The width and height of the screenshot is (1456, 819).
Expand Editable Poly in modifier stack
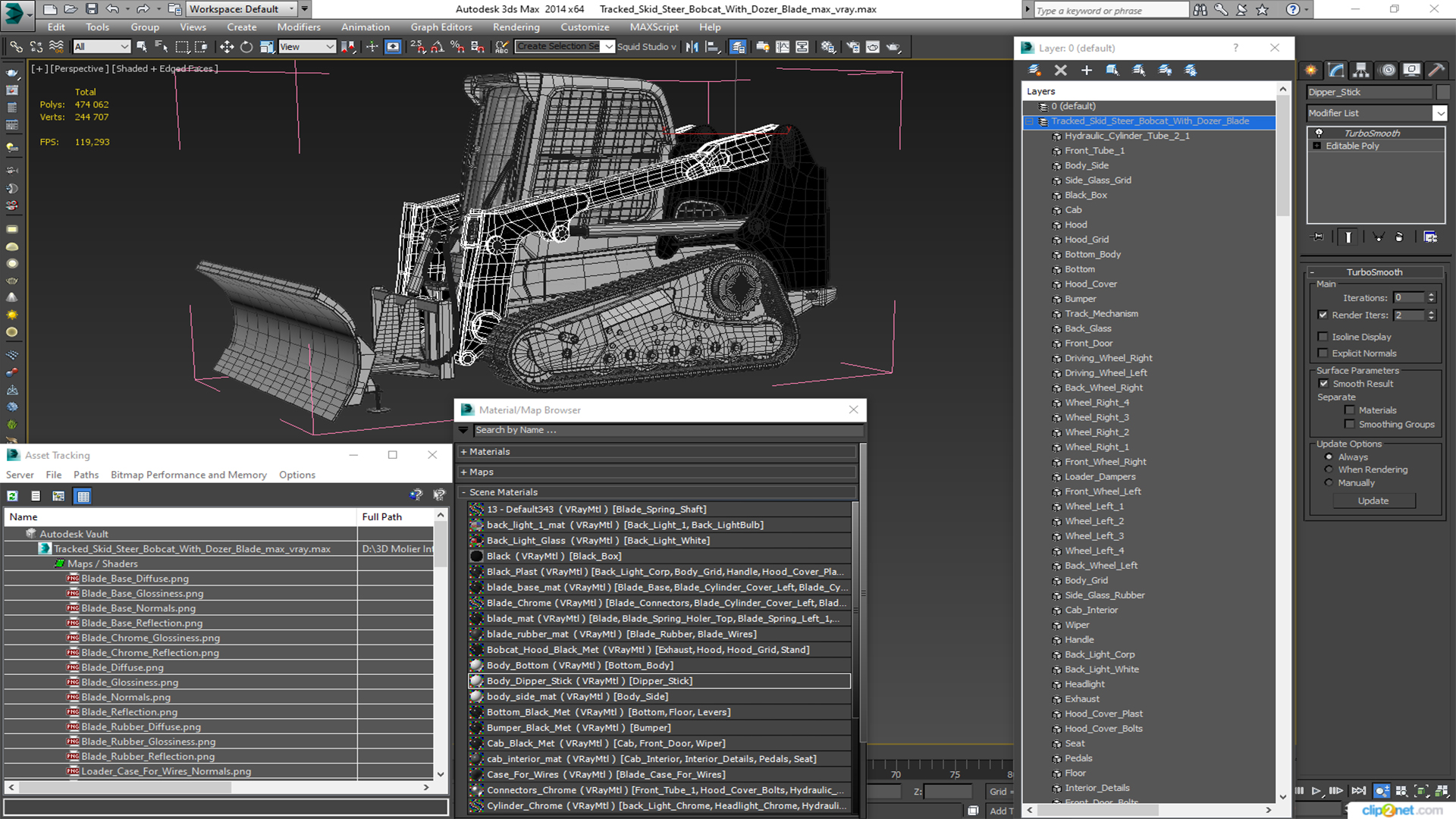click(1317, 146)
